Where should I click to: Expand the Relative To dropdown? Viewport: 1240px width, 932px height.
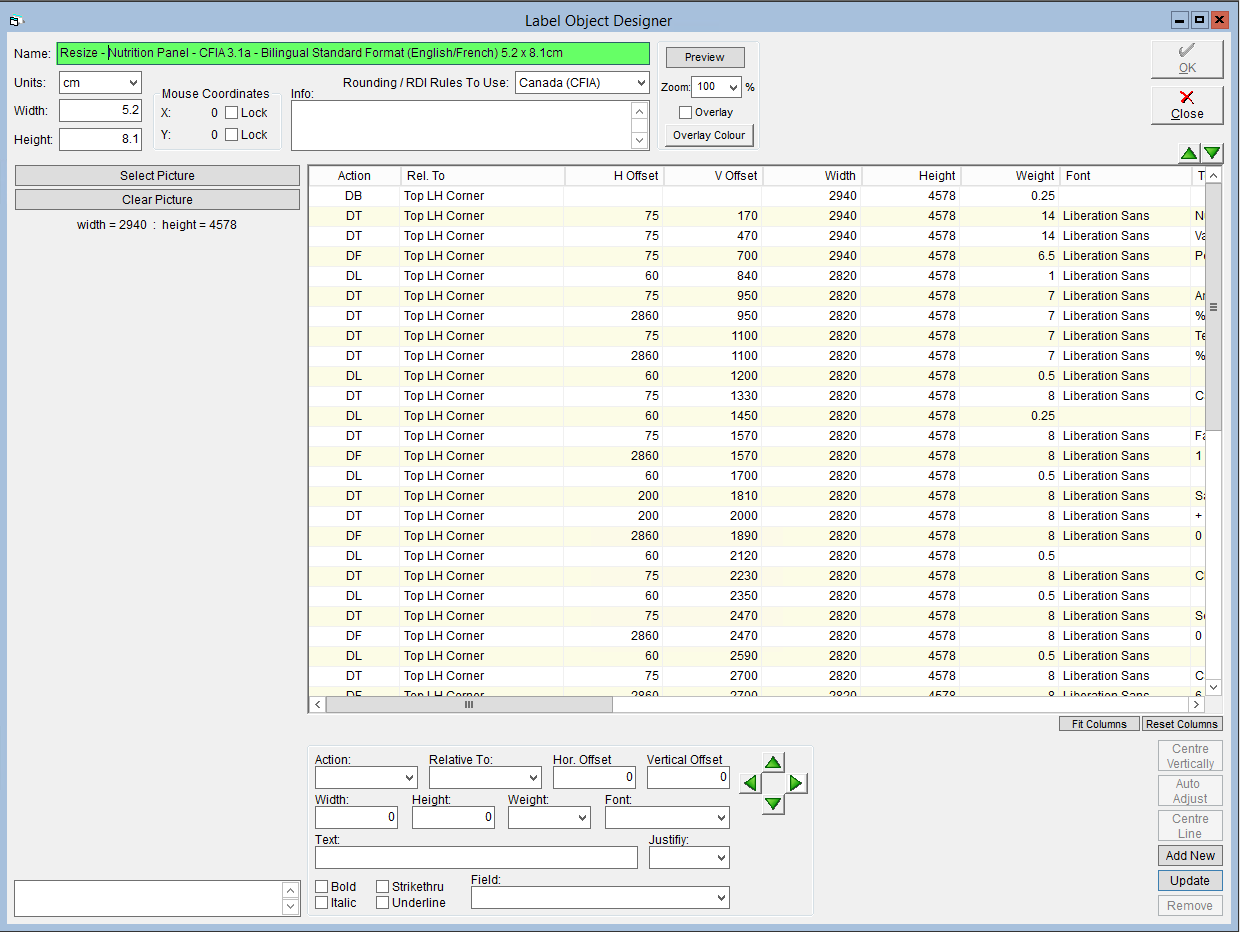point(485,778)
